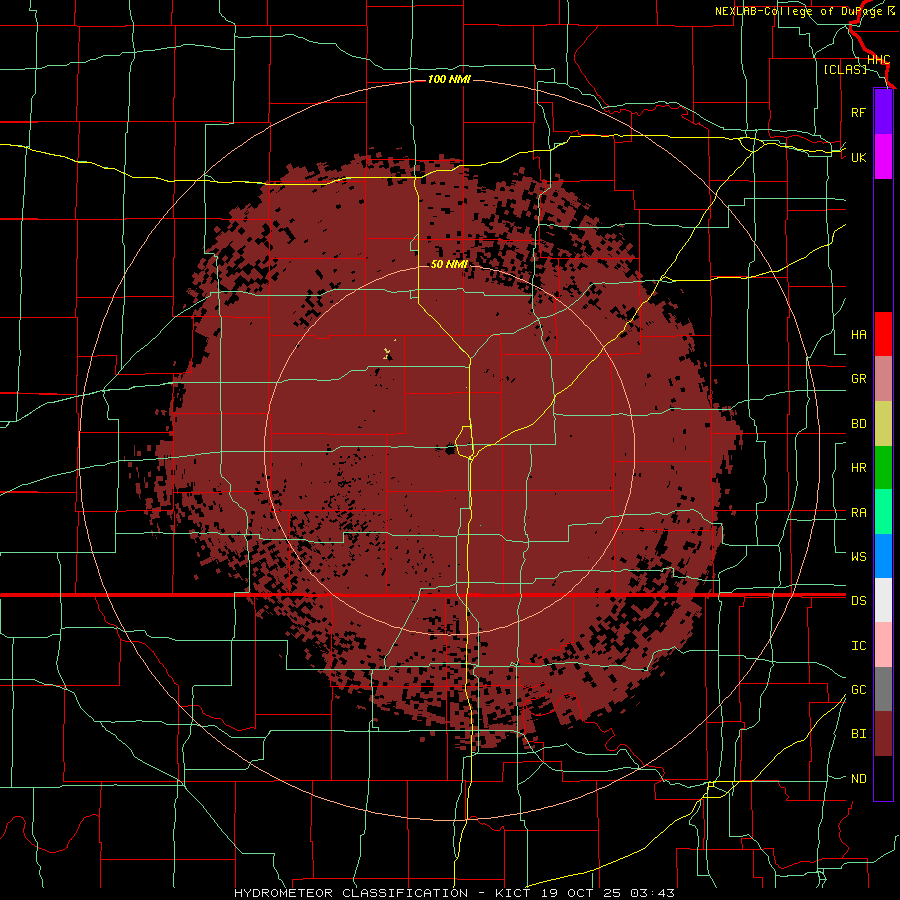Click the HA legend label
This screenshot has height=900, width=900.
pos(858,334)
